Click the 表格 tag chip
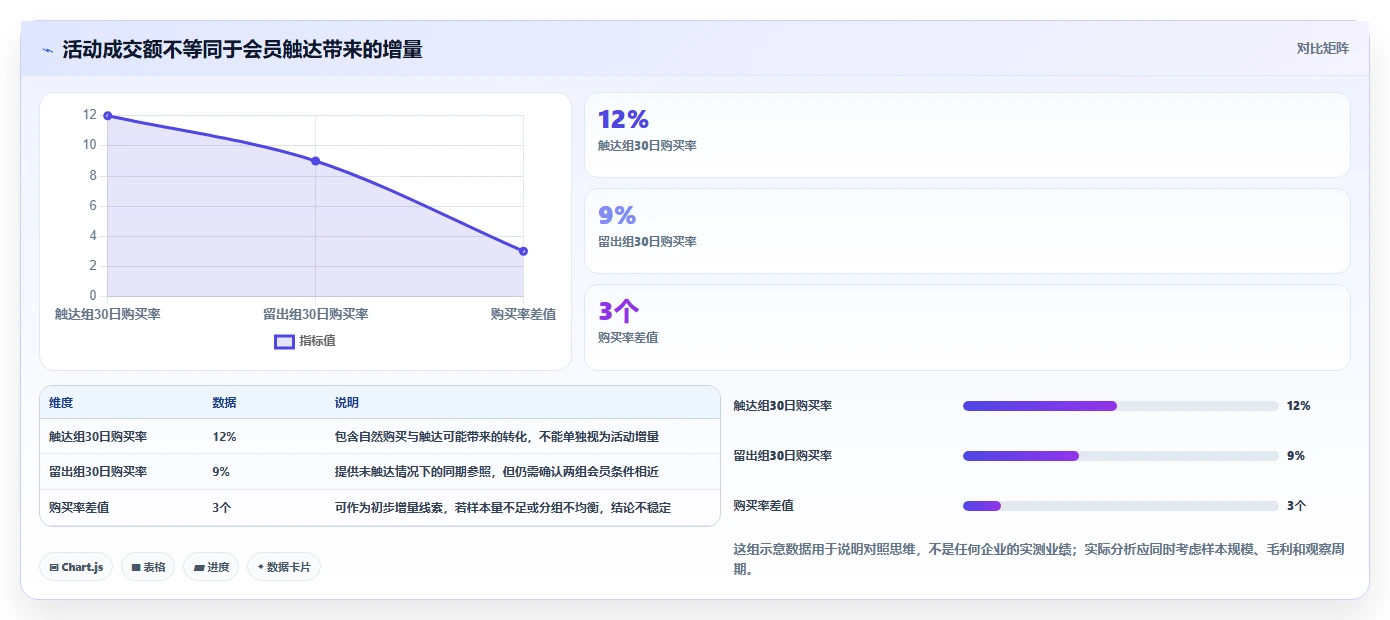 point(148,567)
